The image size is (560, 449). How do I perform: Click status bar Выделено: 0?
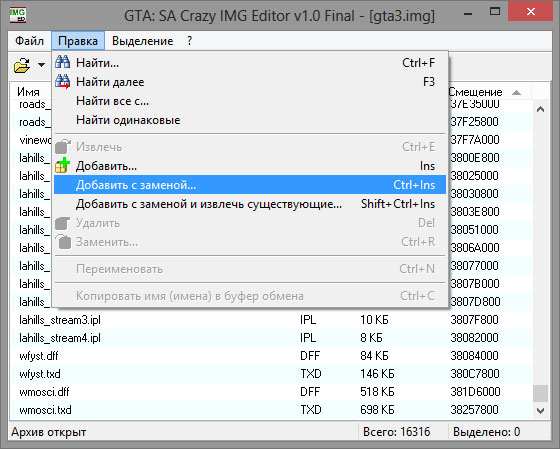pos(486,432)
